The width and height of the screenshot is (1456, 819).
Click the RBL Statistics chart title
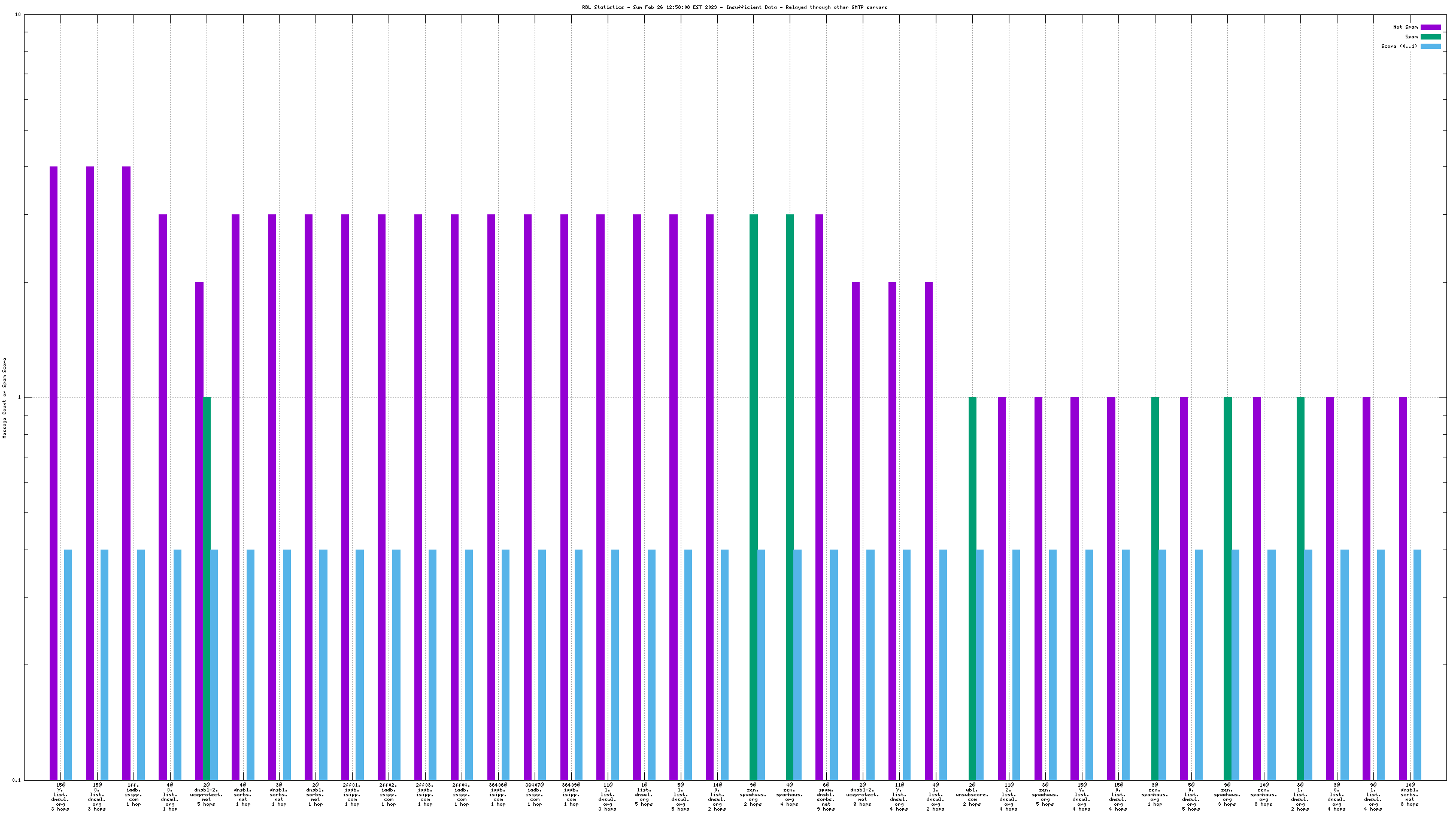point(735,7)
